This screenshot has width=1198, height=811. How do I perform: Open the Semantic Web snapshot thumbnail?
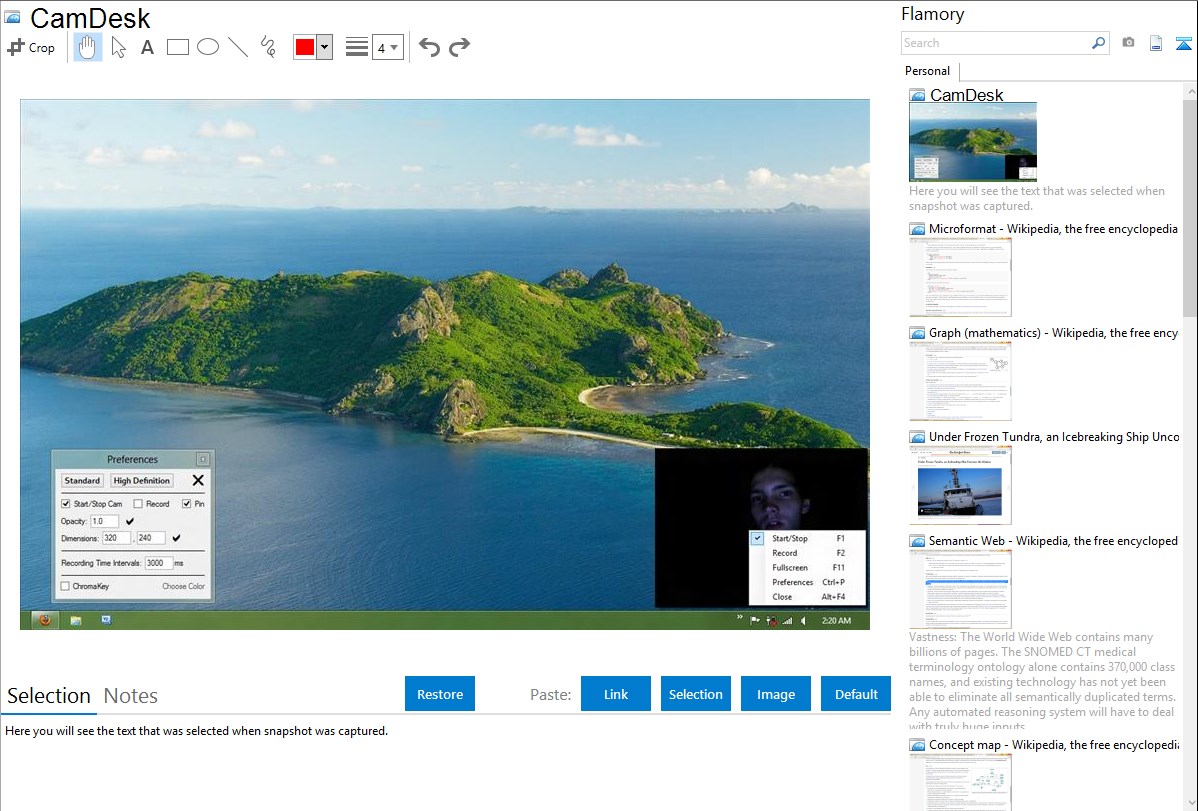point(960,589)
